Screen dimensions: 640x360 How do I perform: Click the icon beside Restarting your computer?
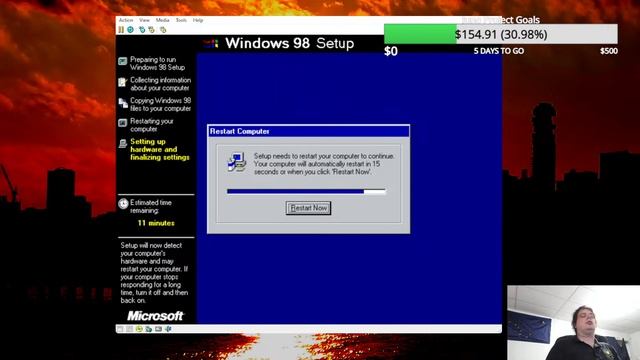123,123
